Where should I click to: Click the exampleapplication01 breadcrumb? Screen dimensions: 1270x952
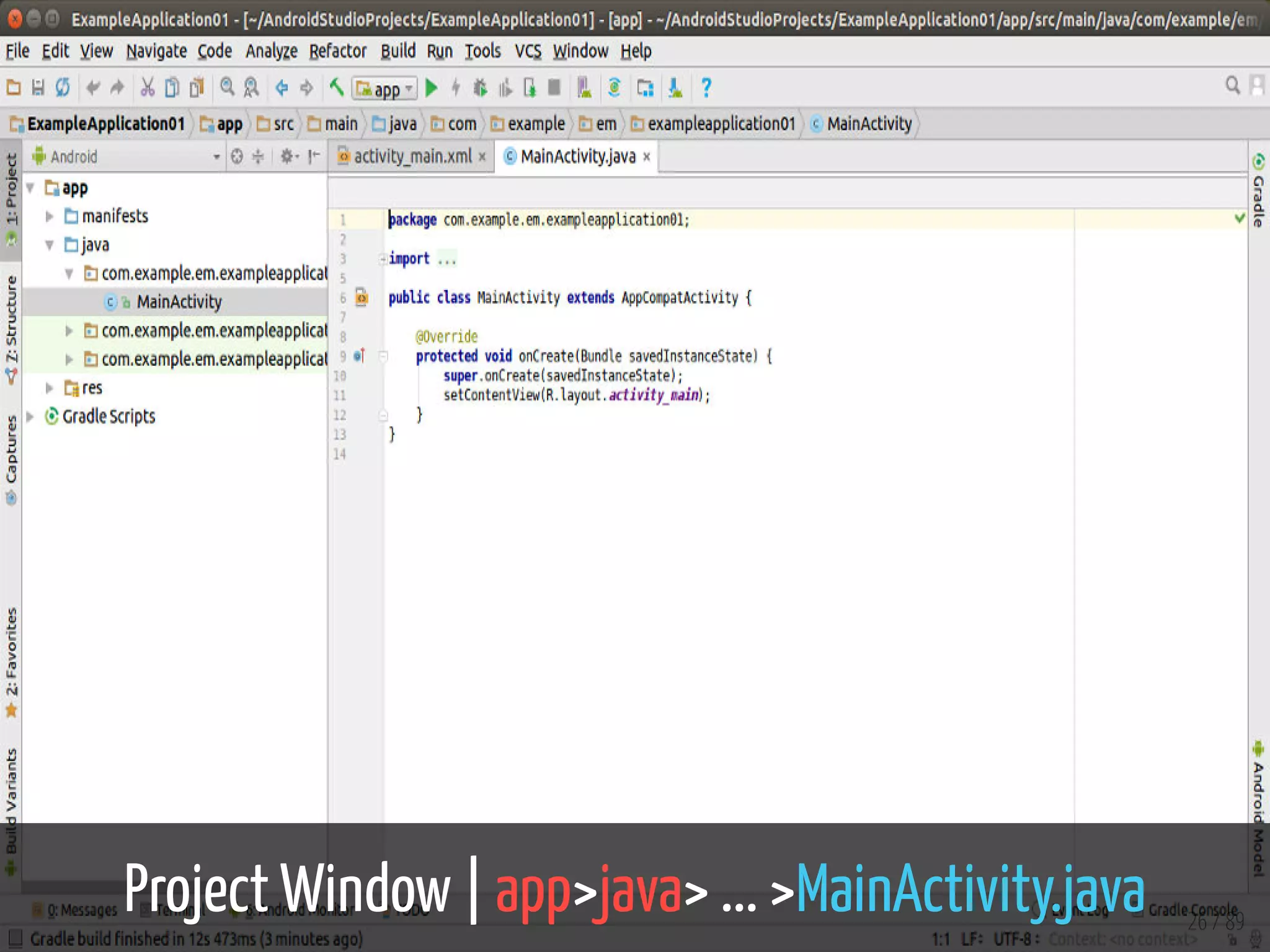713,124
